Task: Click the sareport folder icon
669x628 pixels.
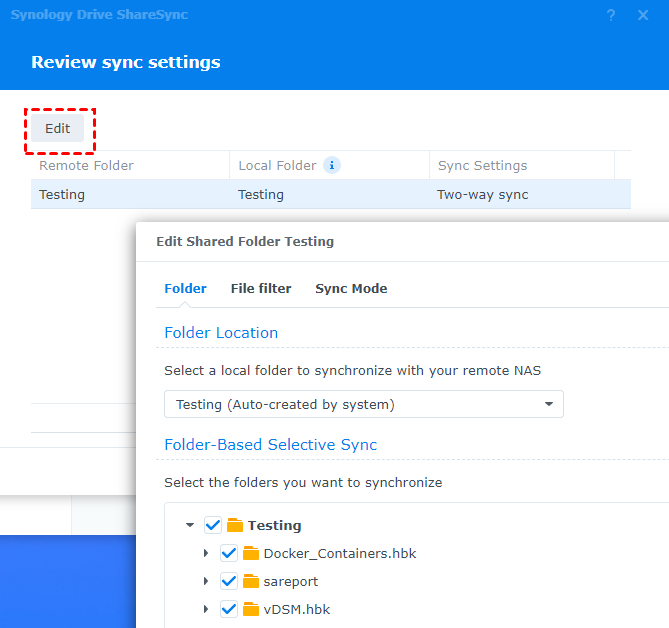Action: click(251, 581)
